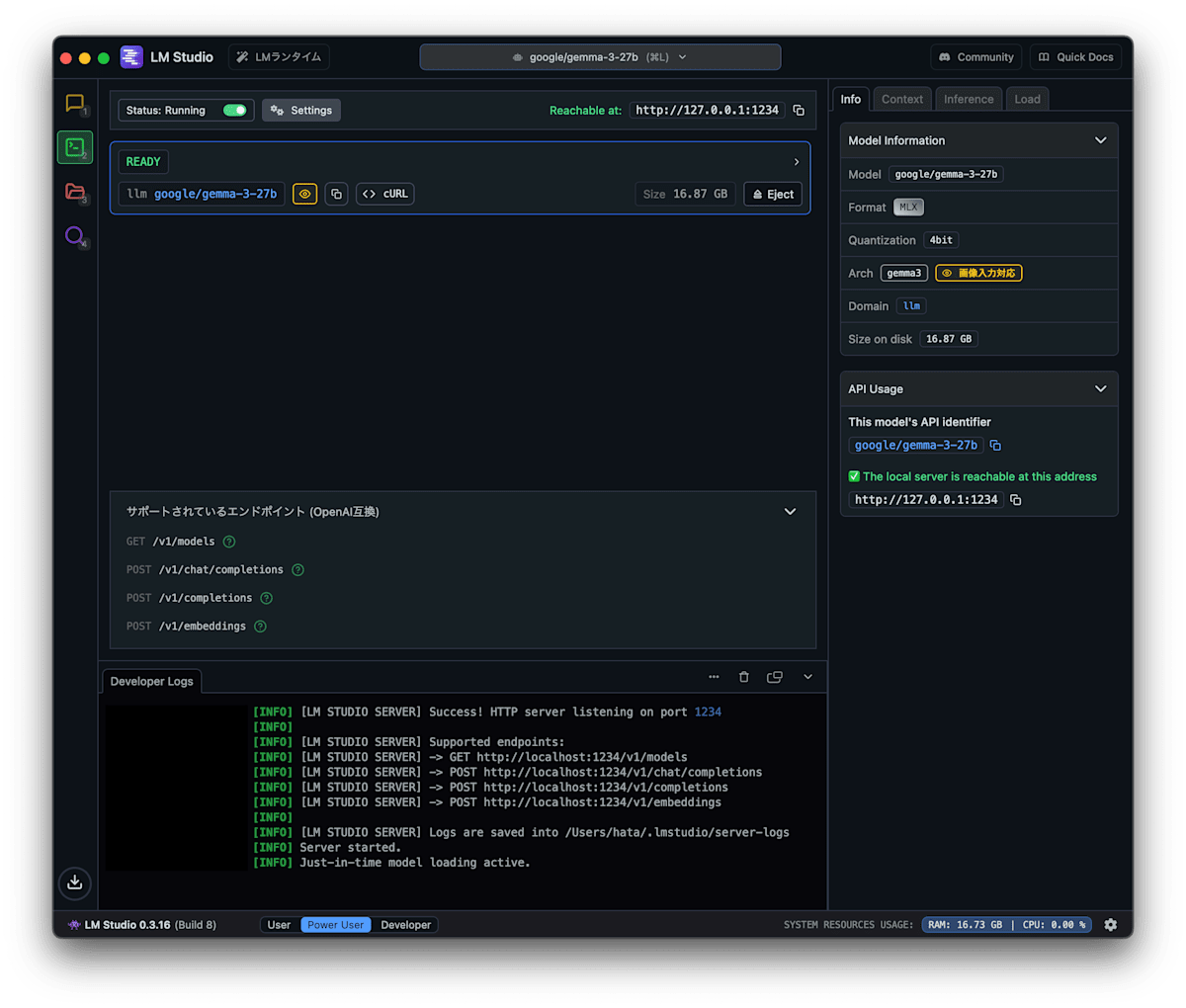
Task: Toggle the vision eye icon on model card
Action: coord(304,194)
